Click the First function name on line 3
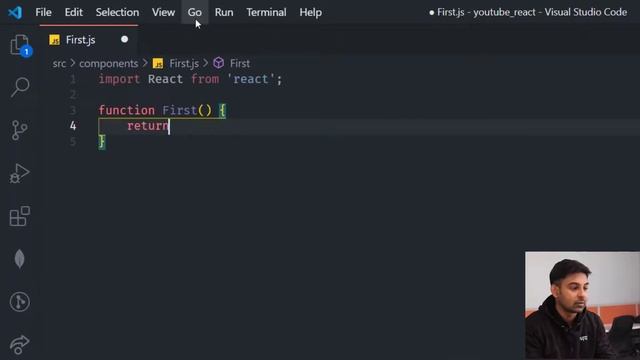This screenshot has height=360, width=640. click(x=180, y=110)
